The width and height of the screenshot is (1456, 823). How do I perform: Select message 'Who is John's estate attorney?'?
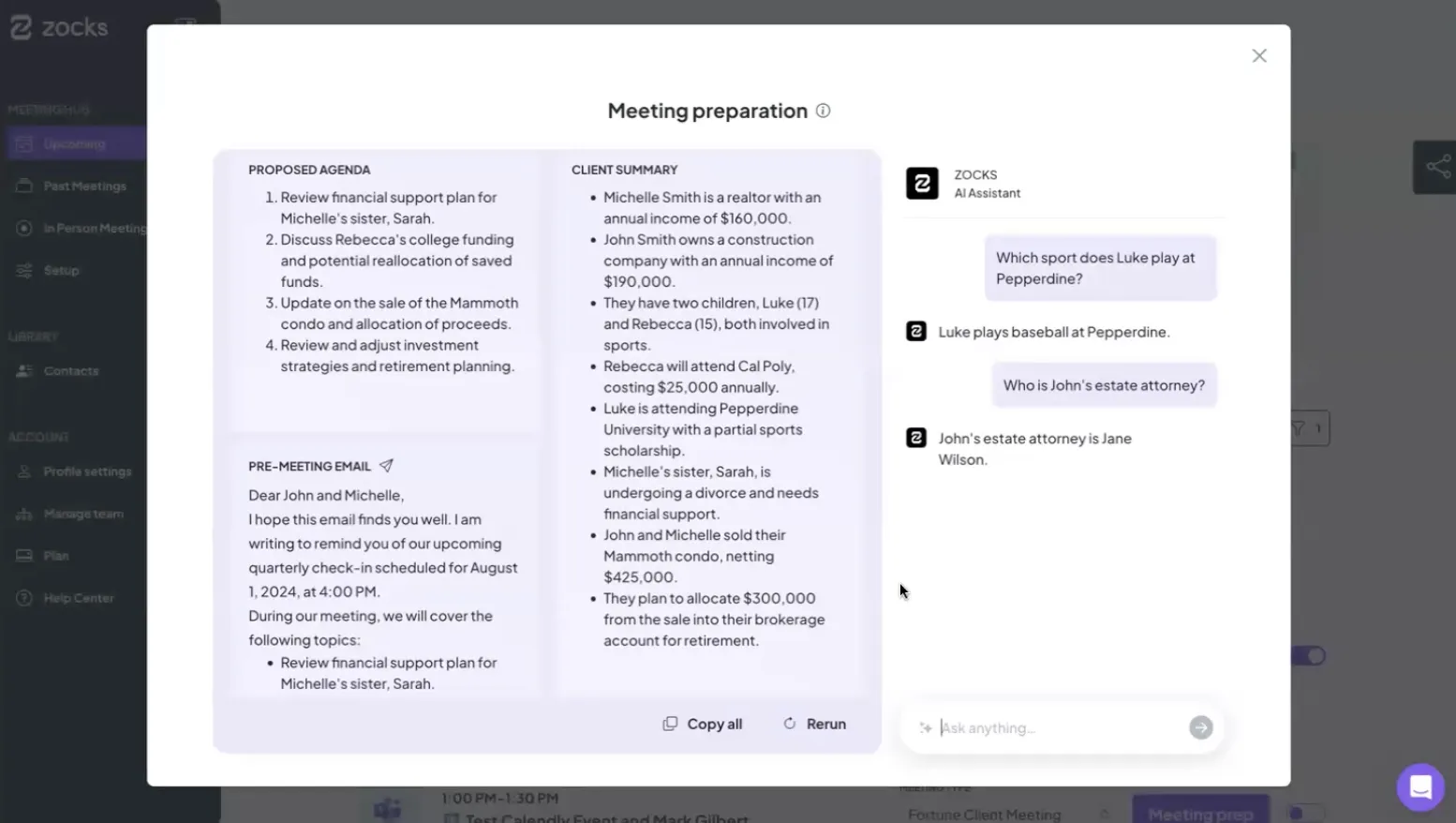pyautogui.click(x=1104, y=385)
